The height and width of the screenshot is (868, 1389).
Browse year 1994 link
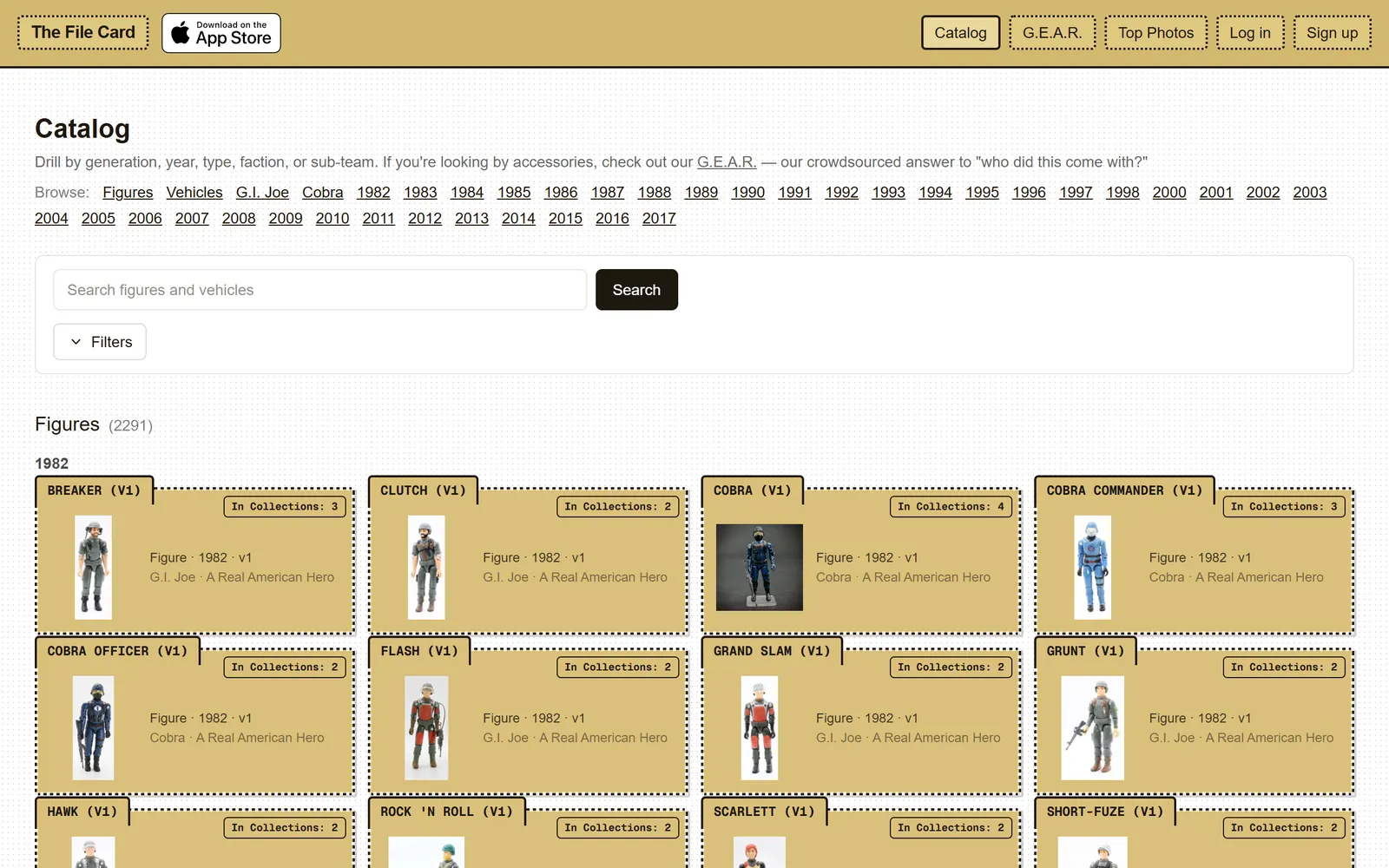tap(935, 193)
